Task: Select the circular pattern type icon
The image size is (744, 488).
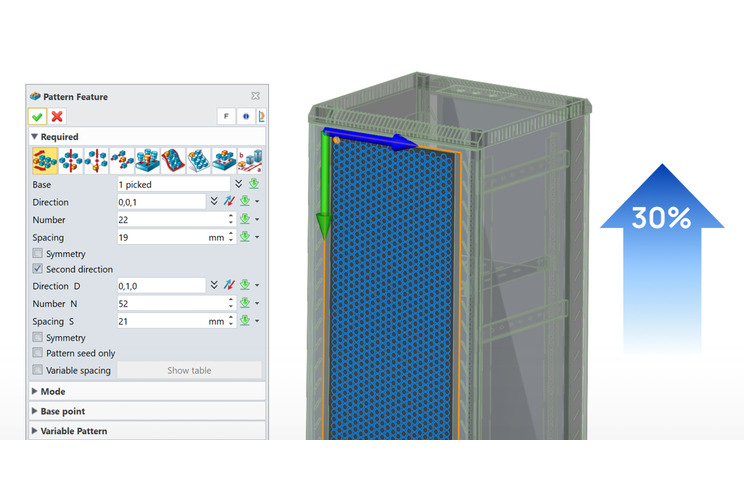Action: [70, 159]
